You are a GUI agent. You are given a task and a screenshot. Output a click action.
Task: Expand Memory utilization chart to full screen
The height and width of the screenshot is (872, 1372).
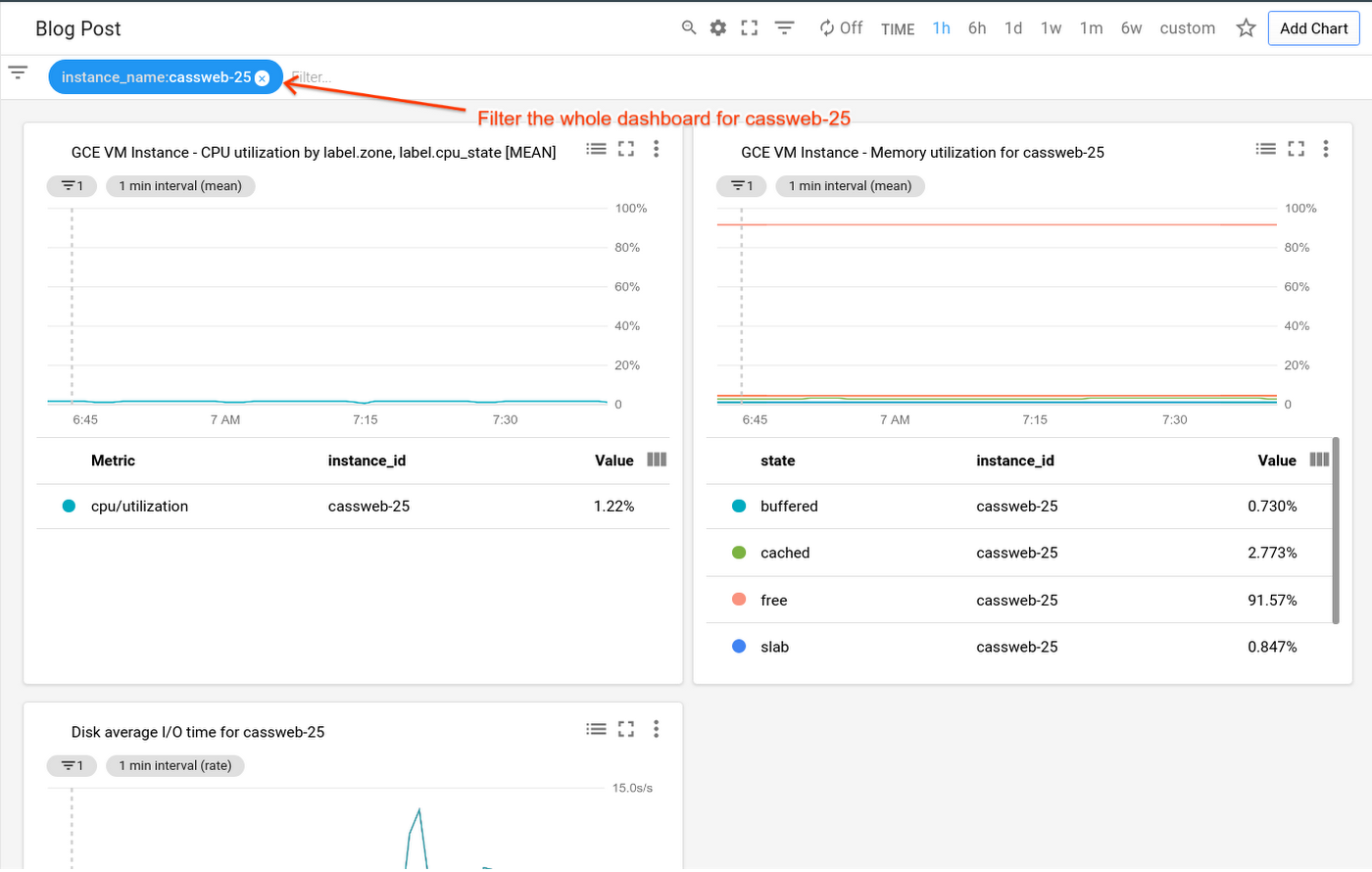(1296, 149)
